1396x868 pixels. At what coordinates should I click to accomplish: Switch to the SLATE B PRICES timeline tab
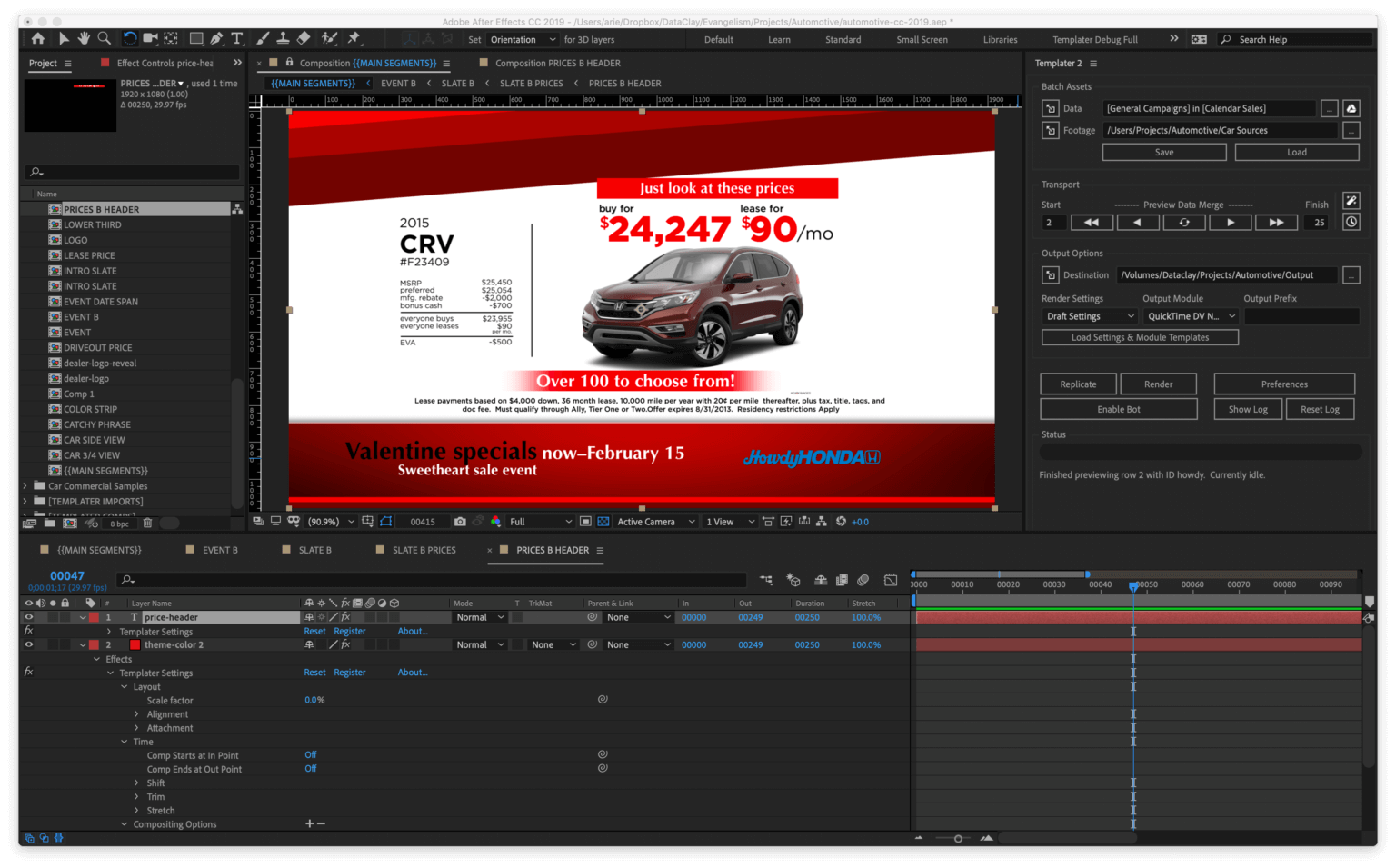424,550
